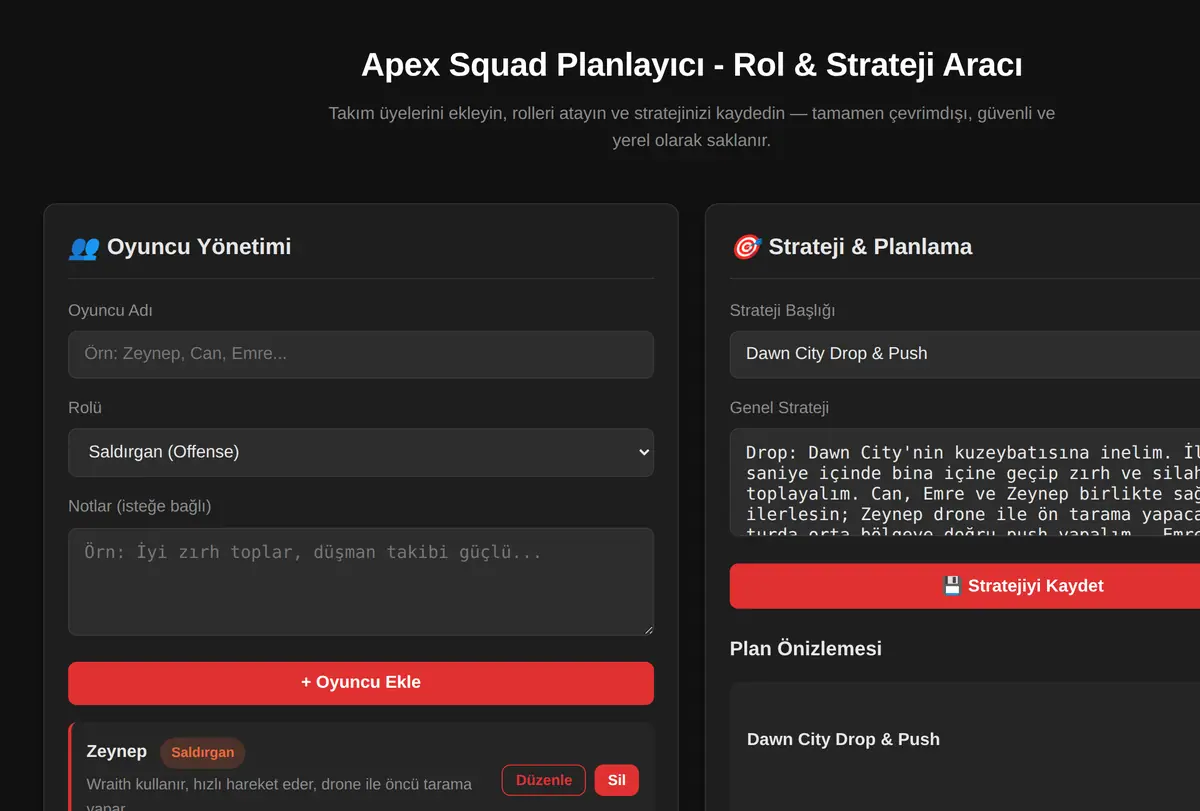Click the Oyuncu Adı input field
This screenshot has height=811, width=1200.
coord(361,354)
